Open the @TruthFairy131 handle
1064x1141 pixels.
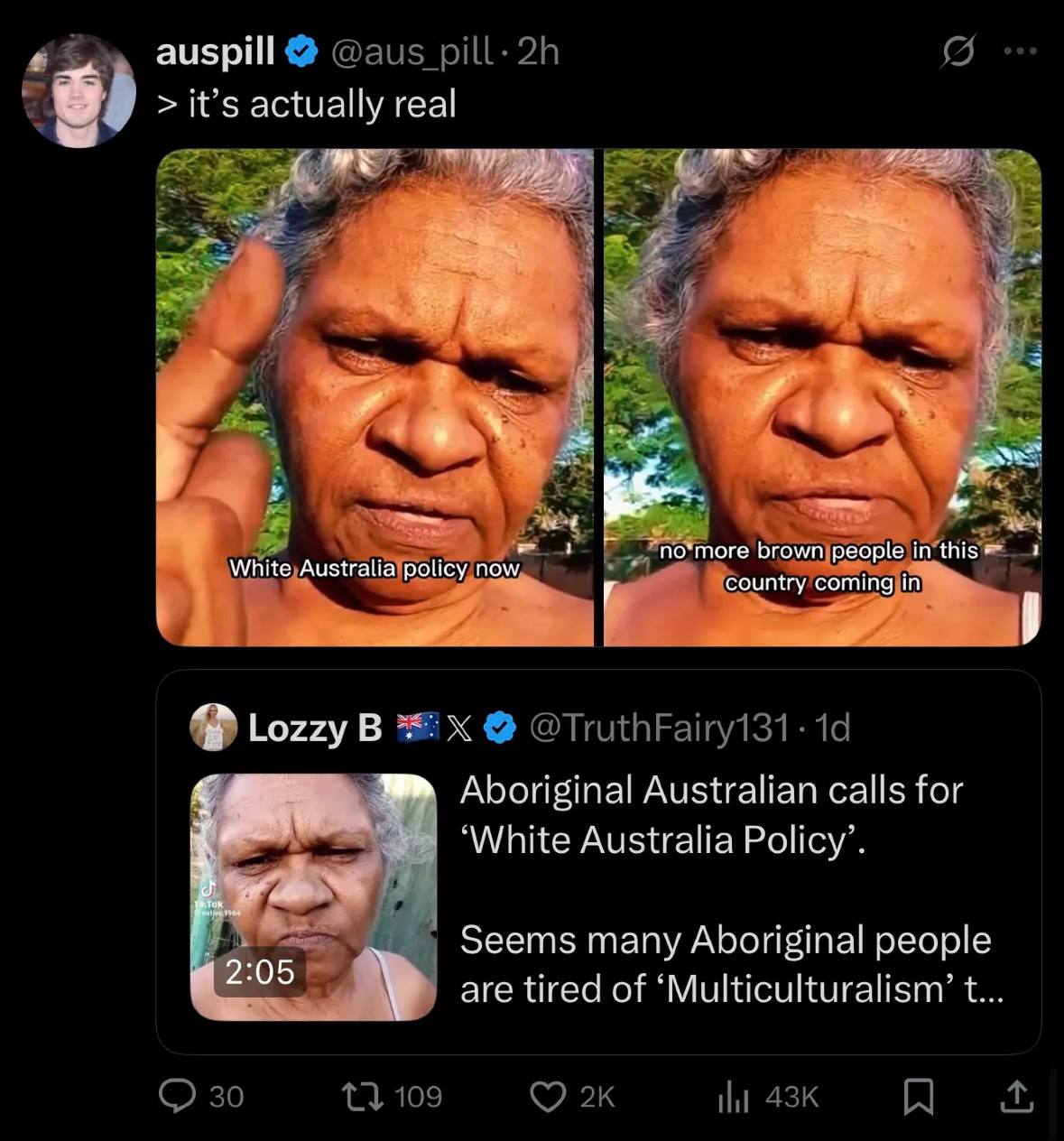click(x=658, y=728)
